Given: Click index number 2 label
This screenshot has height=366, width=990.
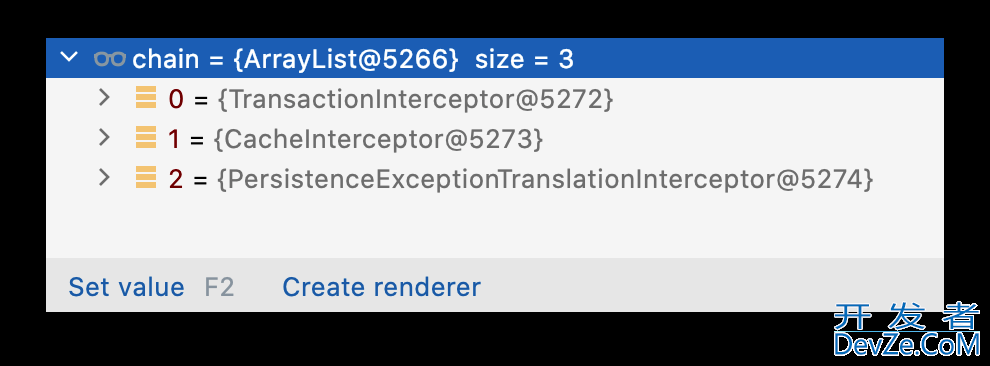Looking at the screenshot, I should (x=176, y=180).
